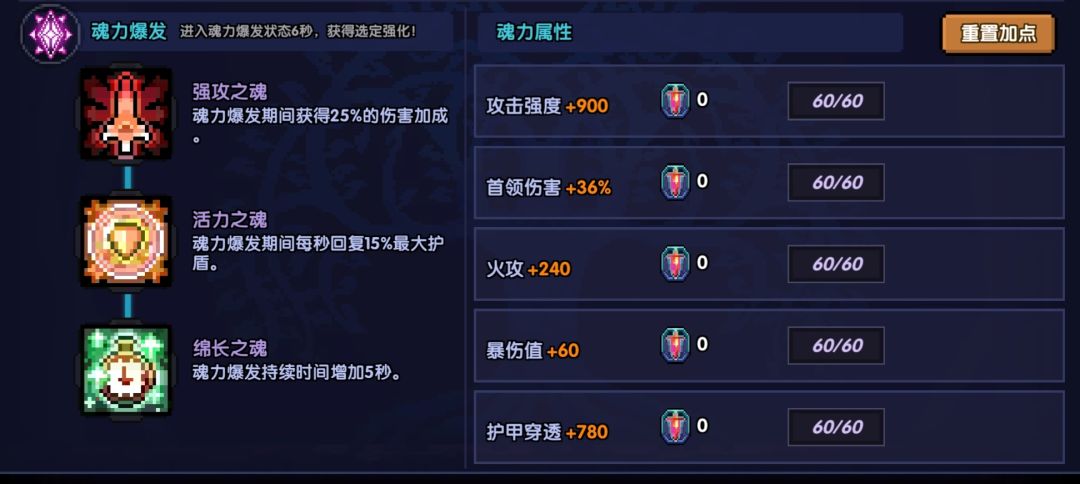Screen dimensions: 1080x484
Task: Click the soul gem icon beside 护甲穿透
Action: [x=675, y=427]
